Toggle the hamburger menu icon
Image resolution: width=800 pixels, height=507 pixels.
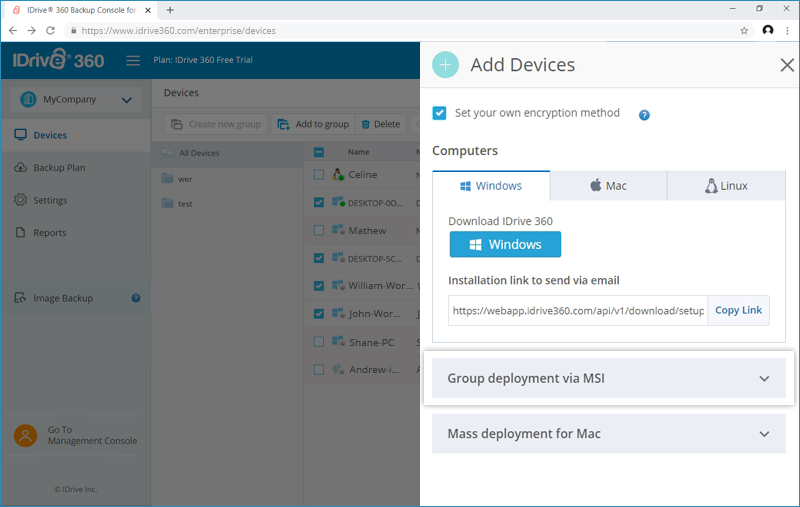[133, 61]
